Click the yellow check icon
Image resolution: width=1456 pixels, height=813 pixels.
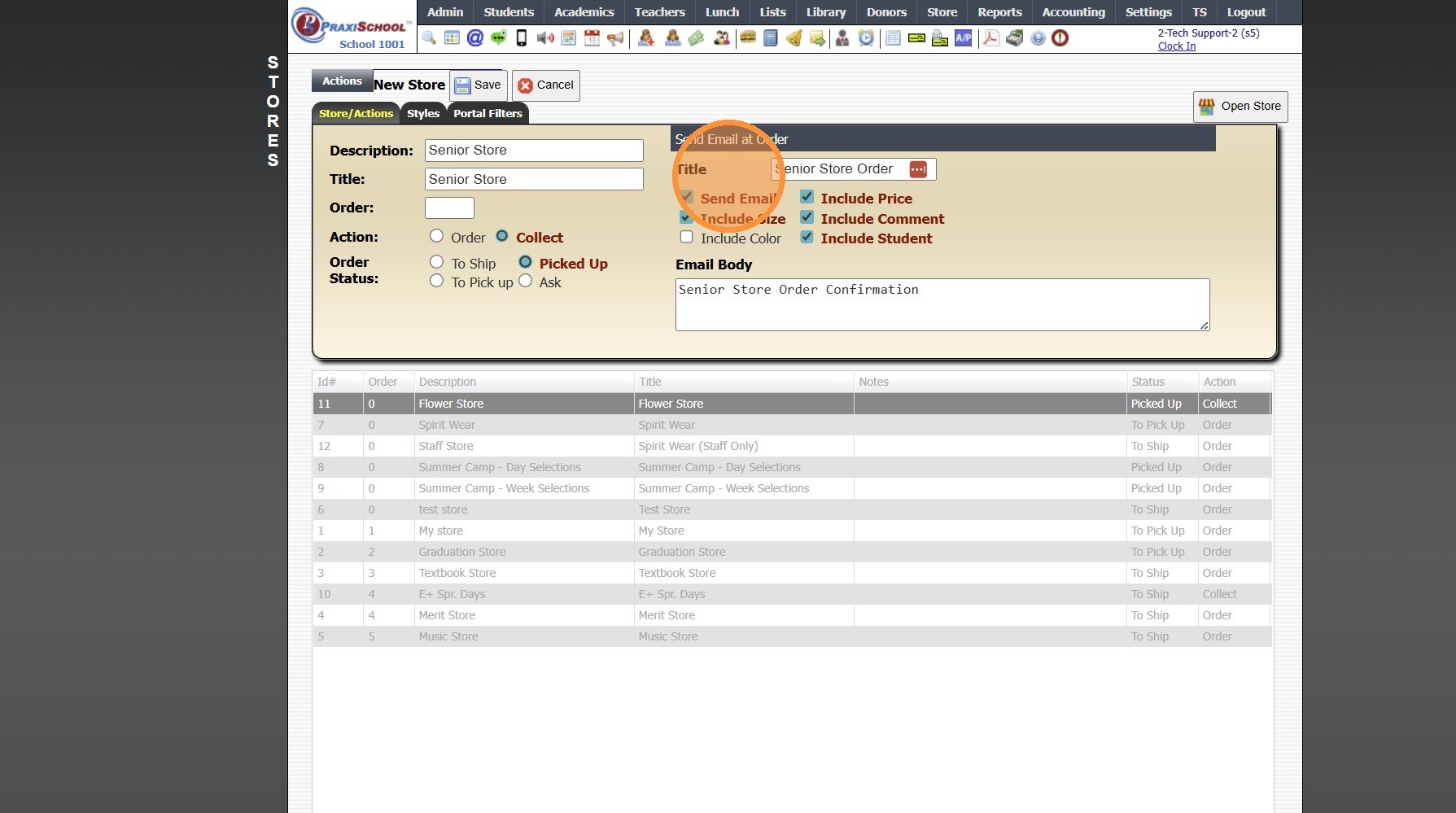pos(916,38)
